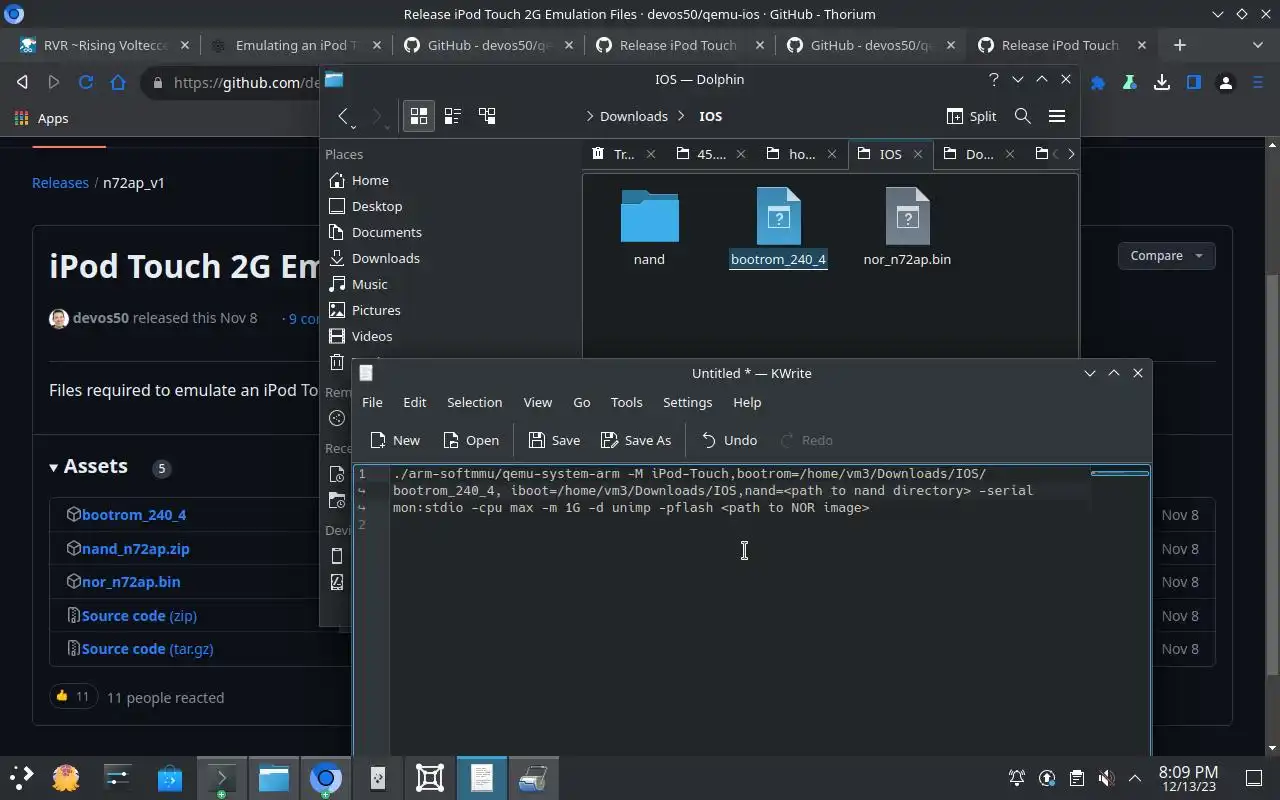Open Konsole terminal from taskbar
This screenshot has width=1280, height=800.
pyautogui.click(x=221, y=777)
